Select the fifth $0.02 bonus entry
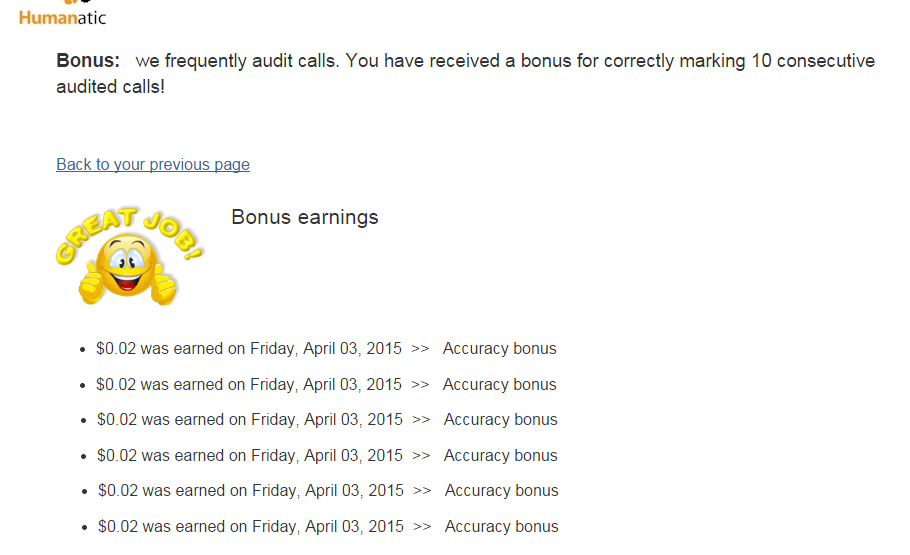The height and width of the screenshot is (555, 910). pos(251,491)
